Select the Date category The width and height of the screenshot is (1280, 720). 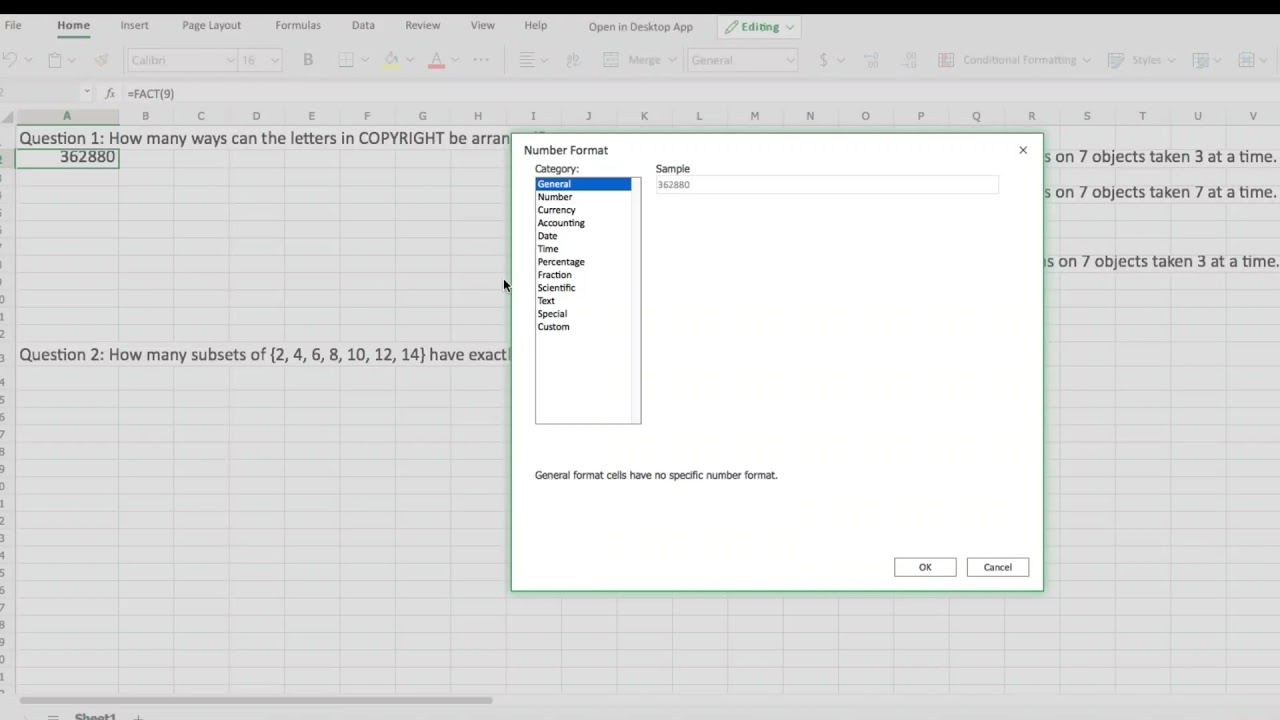point(583,236)
